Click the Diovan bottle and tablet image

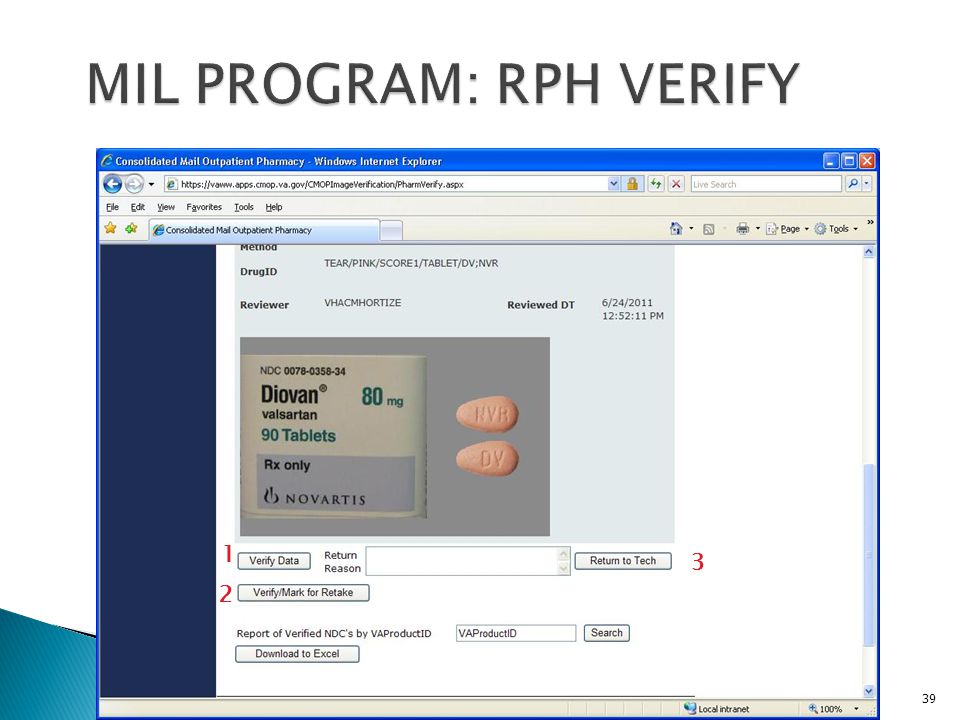[x=395, y=437]
